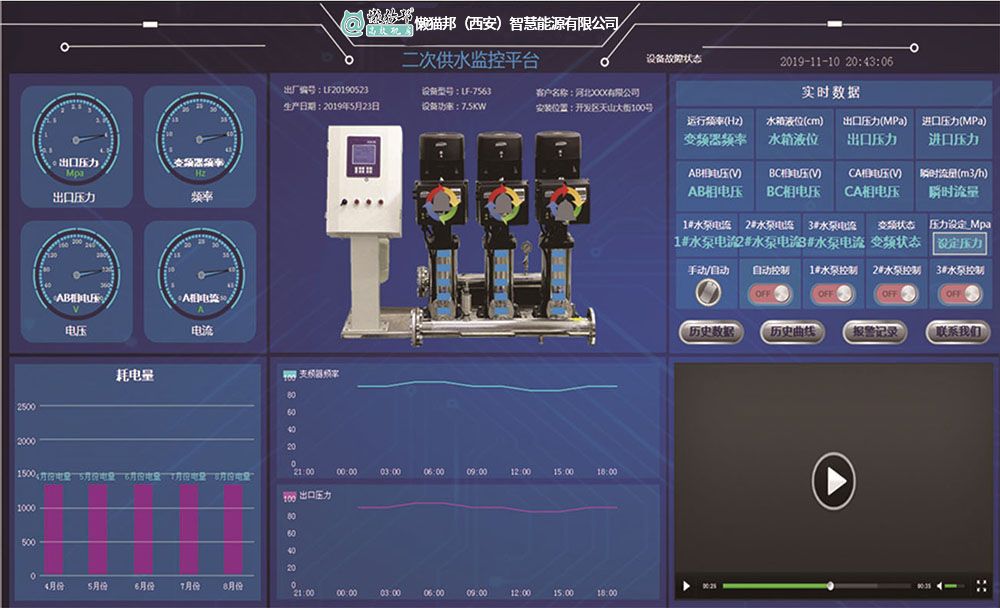This screenshot has width=1000, height=608.
Task: Switch on 1#水泵控制 toggle
Action: pyautogui.click(x=834, y=294)
